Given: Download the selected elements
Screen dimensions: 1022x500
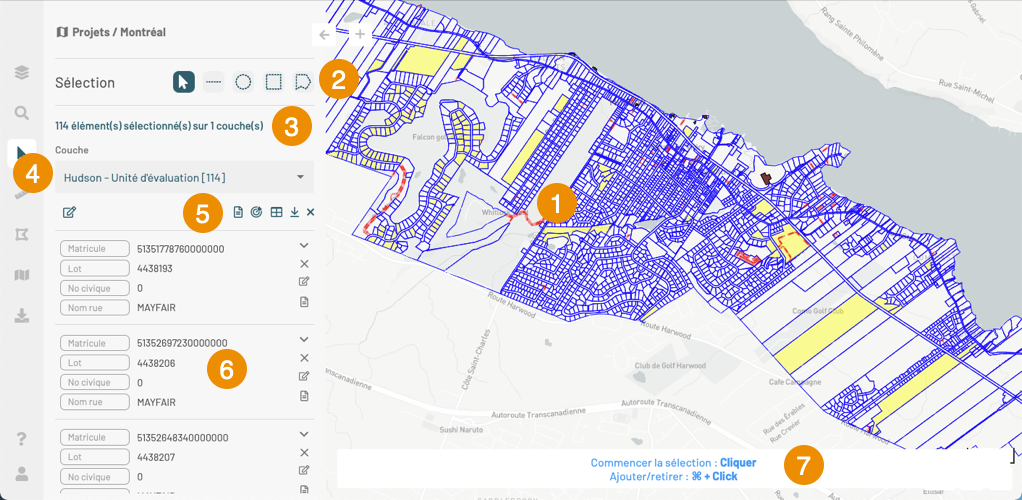Looking at the screenshot, I should [294, 212].
